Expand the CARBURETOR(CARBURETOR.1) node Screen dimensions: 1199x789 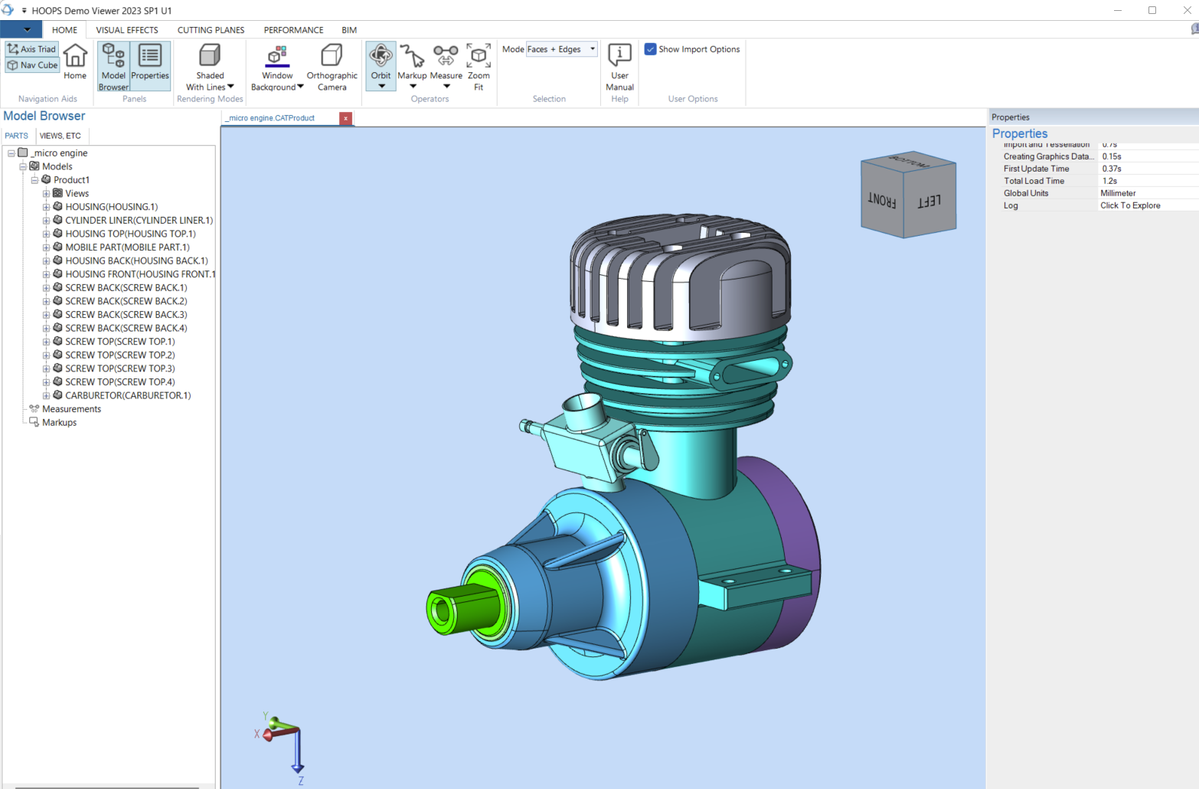[x=46, y=396]
